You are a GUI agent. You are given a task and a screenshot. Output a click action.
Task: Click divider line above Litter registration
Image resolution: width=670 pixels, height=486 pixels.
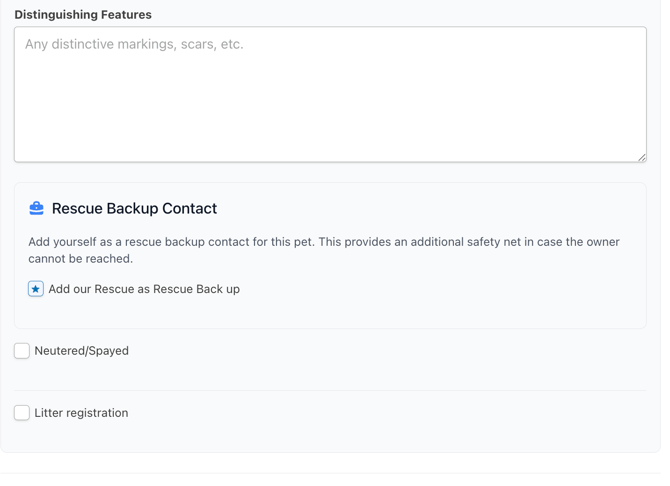330,390
